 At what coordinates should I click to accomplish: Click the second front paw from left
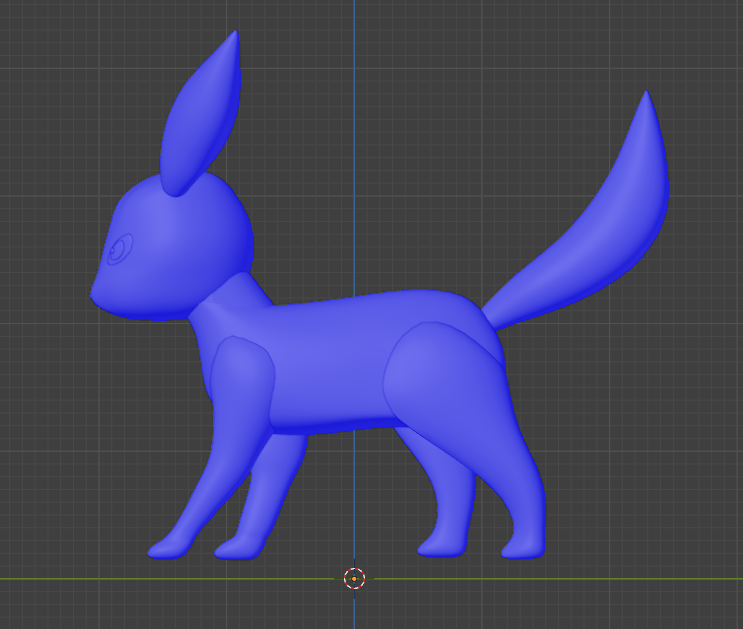(x=232, y=548)
